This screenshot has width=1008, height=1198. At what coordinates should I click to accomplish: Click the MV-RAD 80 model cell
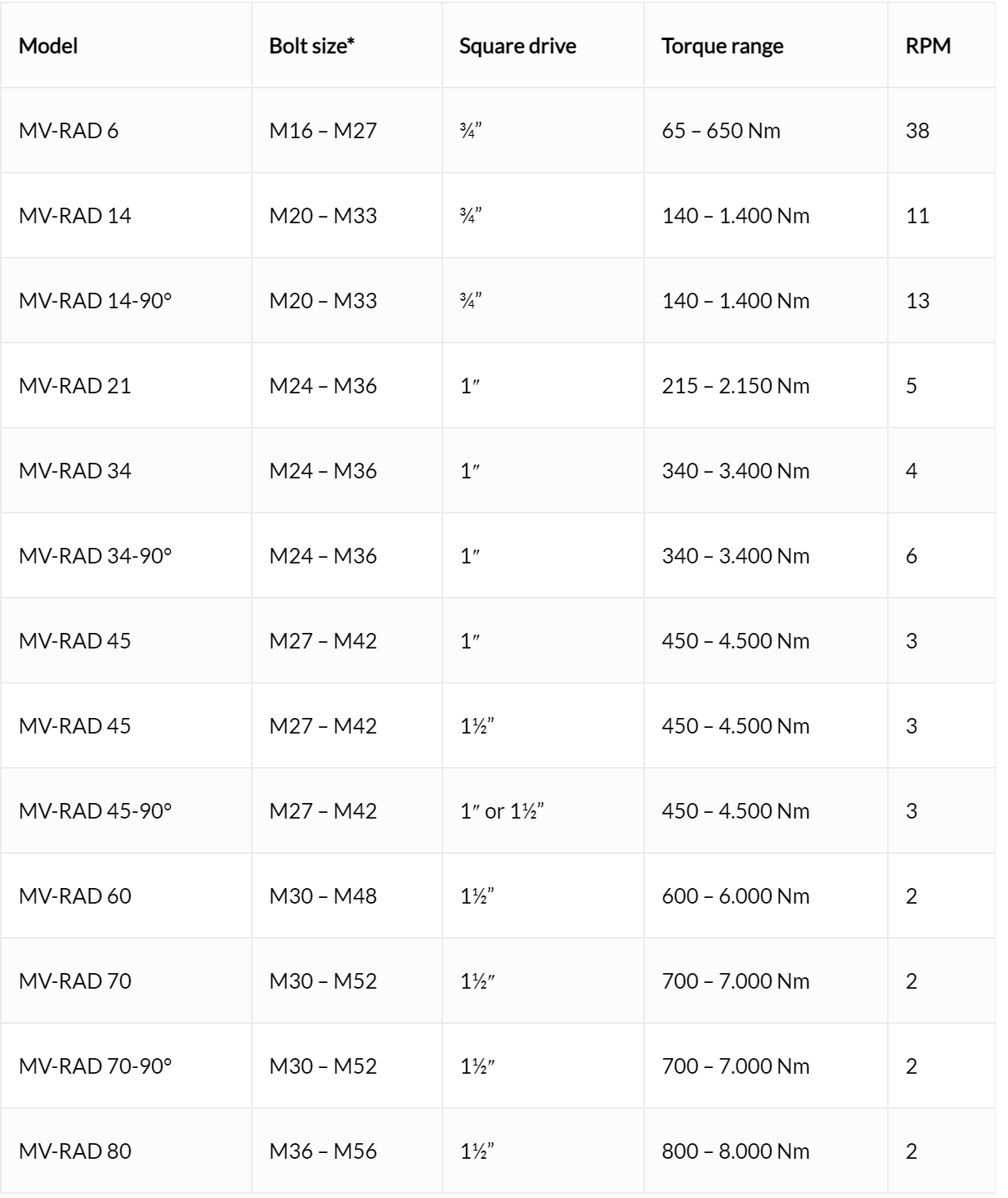[x=126, y=1151]
